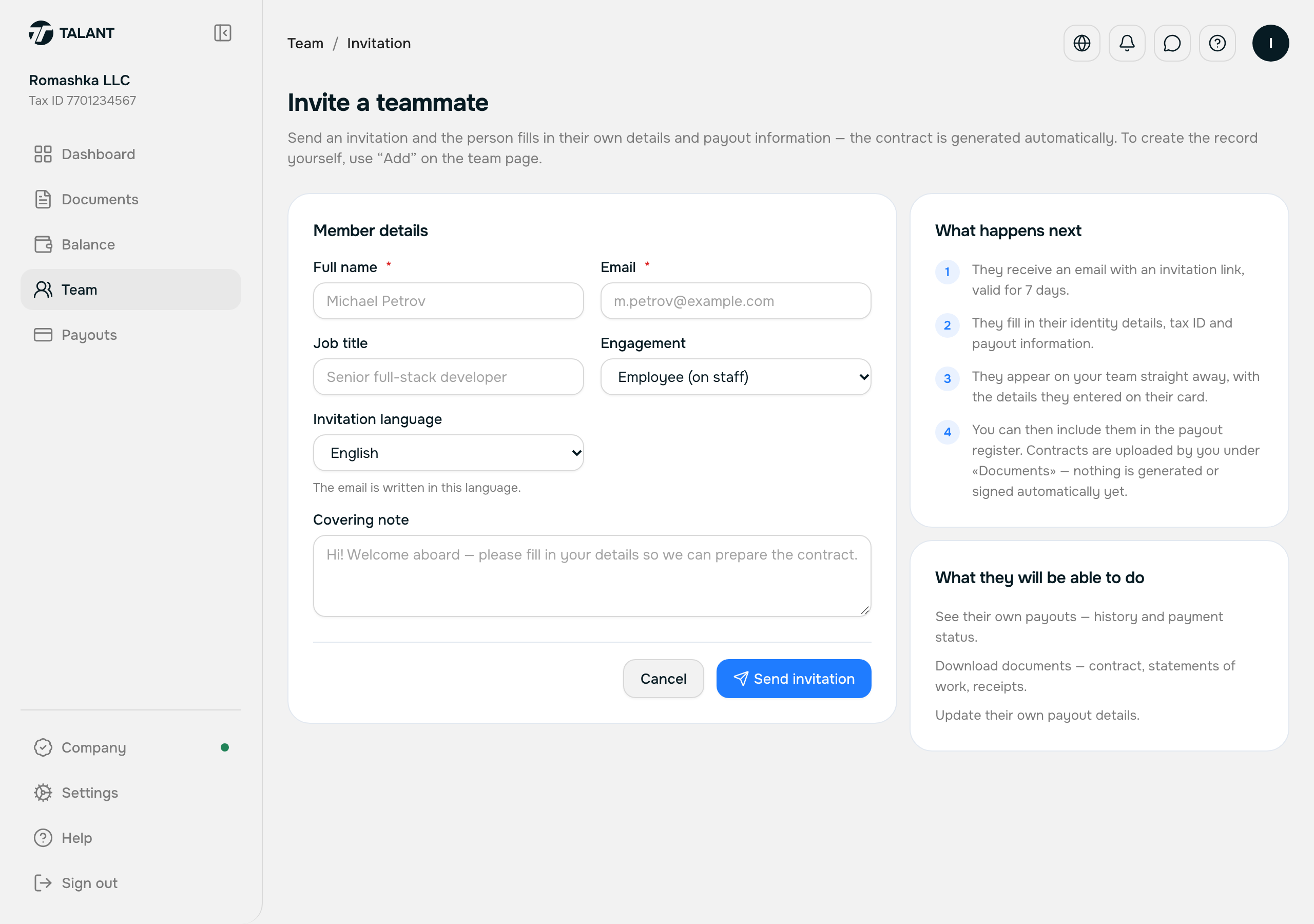Click the Documents file icon
1314x924 pixels.
(x=43, y=199)
